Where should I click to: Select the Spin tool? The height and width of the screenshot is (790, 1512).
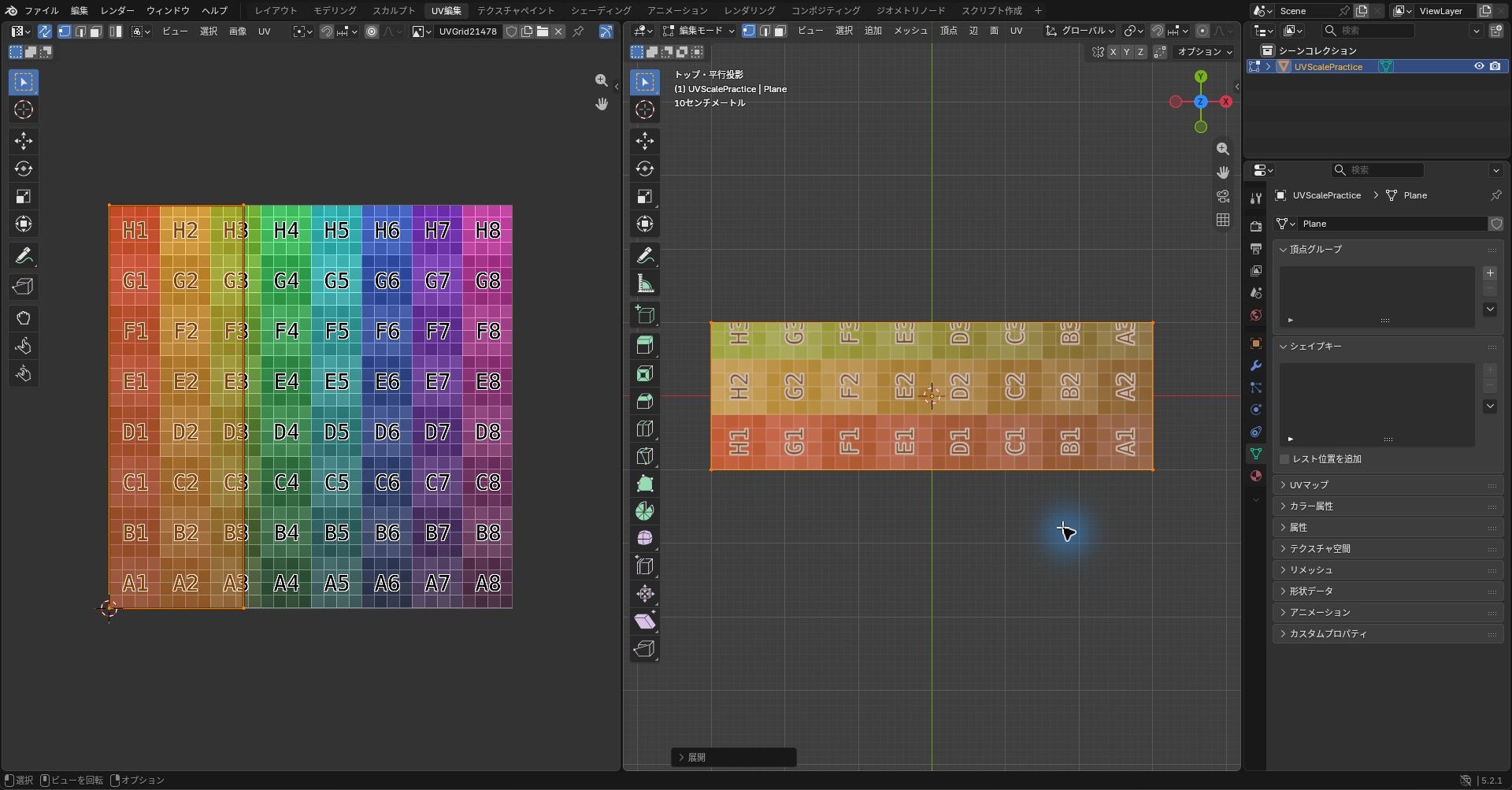(645, 511)
